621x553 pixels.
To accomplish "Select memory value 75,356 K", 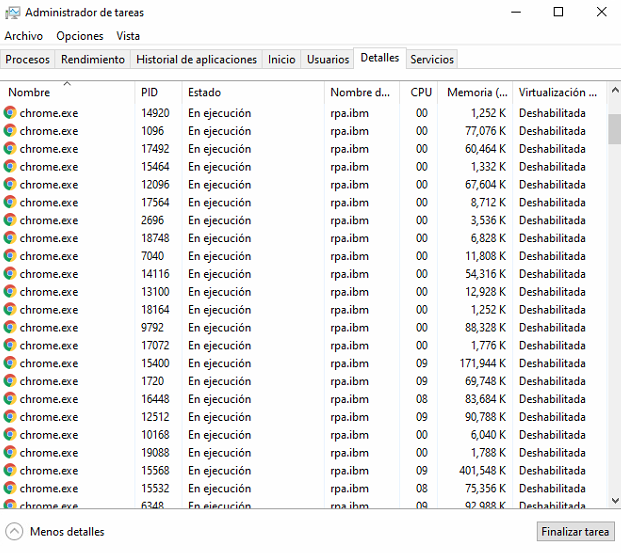I will pos(486,488).
